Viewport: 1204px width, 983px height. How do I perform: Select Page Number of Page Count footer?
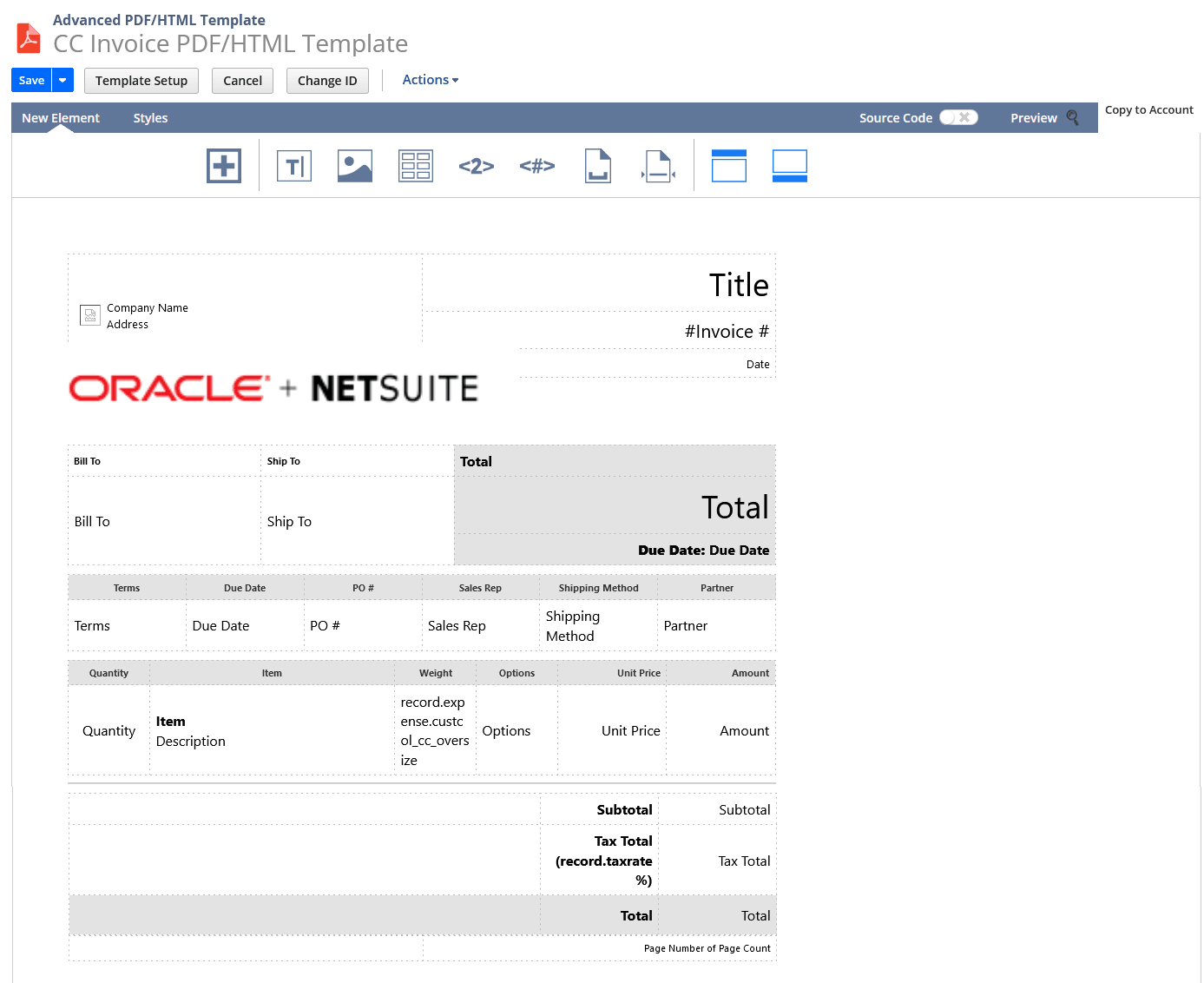707,948
